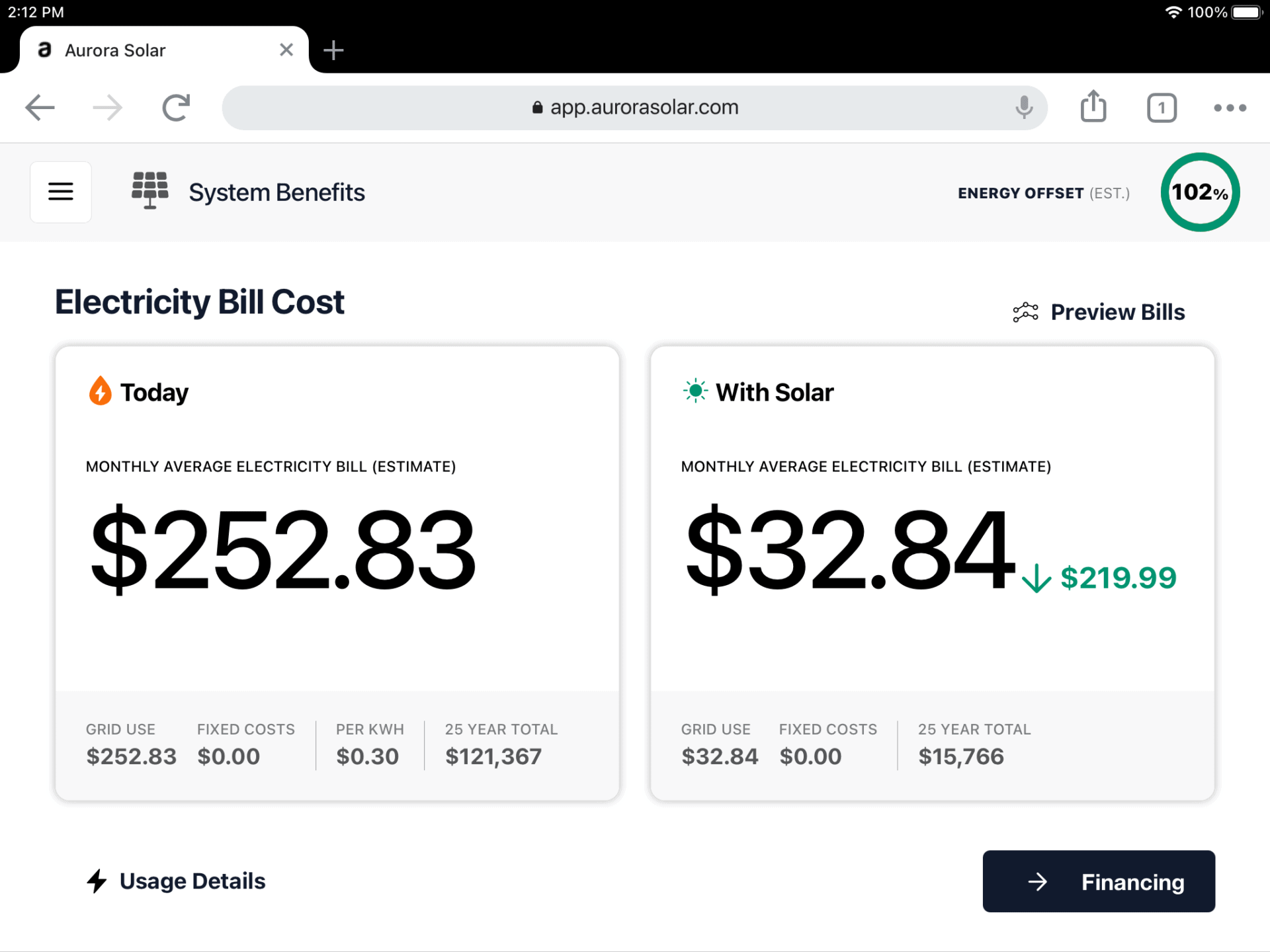Open Usage Details
The width and height of the screenshot is (1270, 952).
[x=192, y=881]
